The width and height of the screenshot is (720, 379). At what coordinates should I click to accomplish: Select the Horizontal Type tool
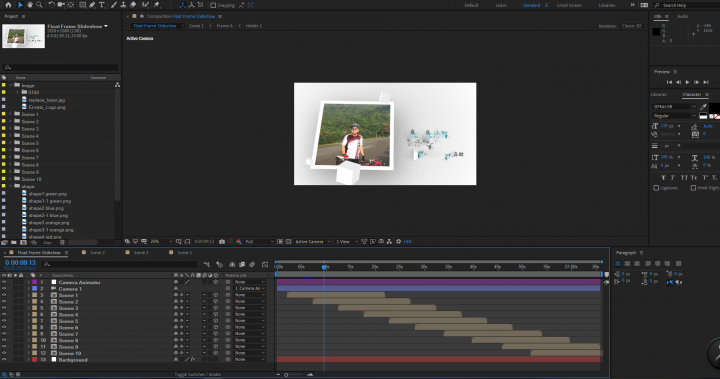pyautogui.click(x=101, y=5)
